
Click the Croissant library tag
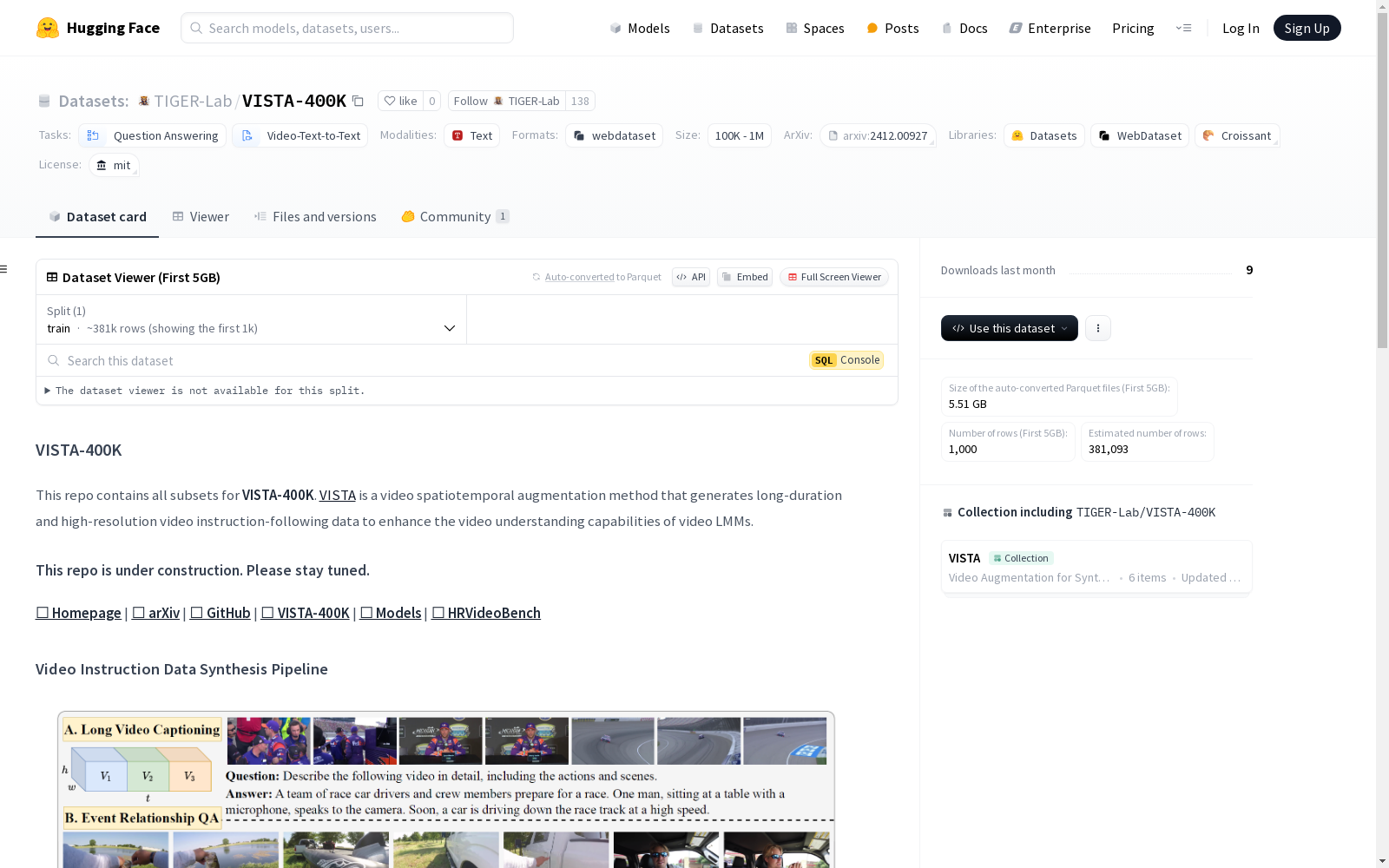[x=1237, y=135]
